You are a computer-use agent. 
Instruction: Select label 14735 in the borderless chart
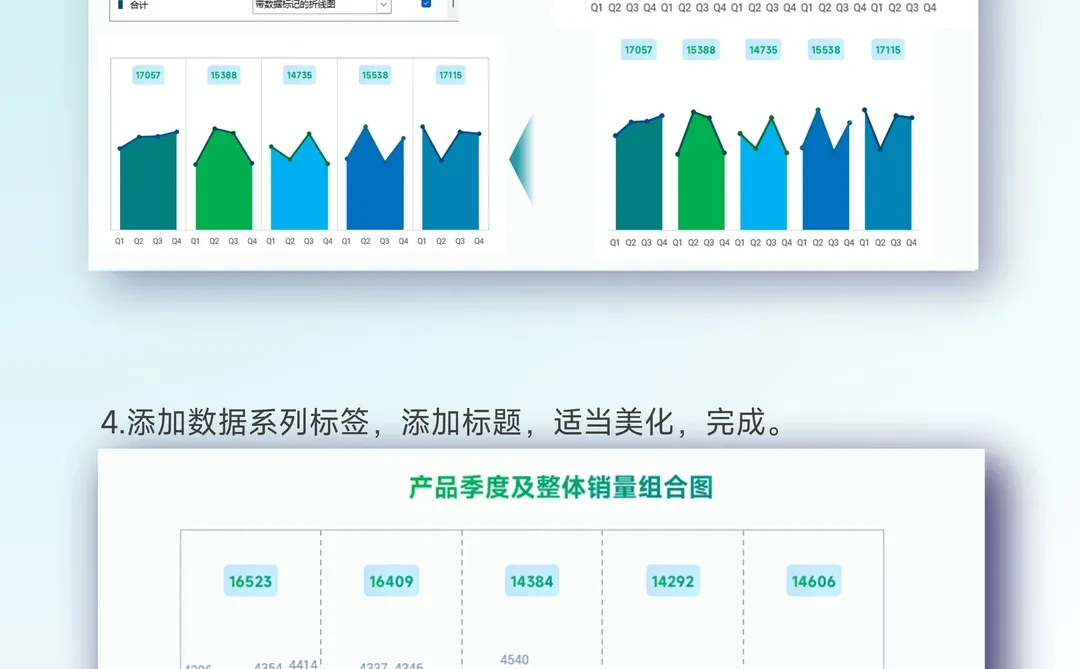[x=763, y=50]
